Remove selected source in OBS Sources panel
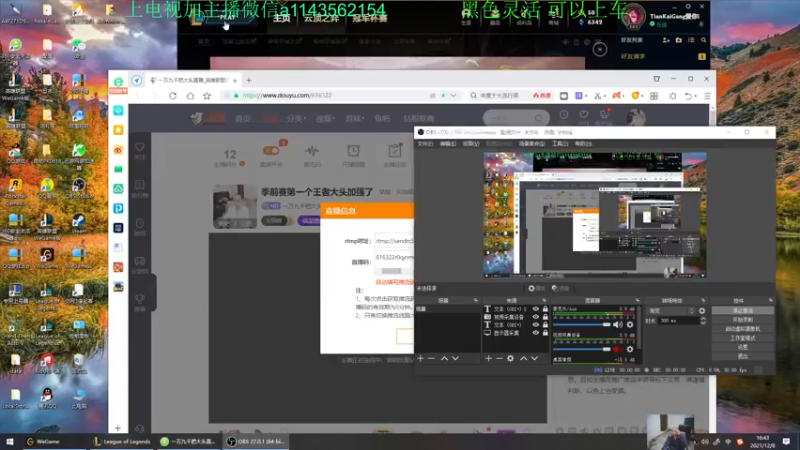The height and width of the screenshot is (450, 800). (x=499, y=359)
